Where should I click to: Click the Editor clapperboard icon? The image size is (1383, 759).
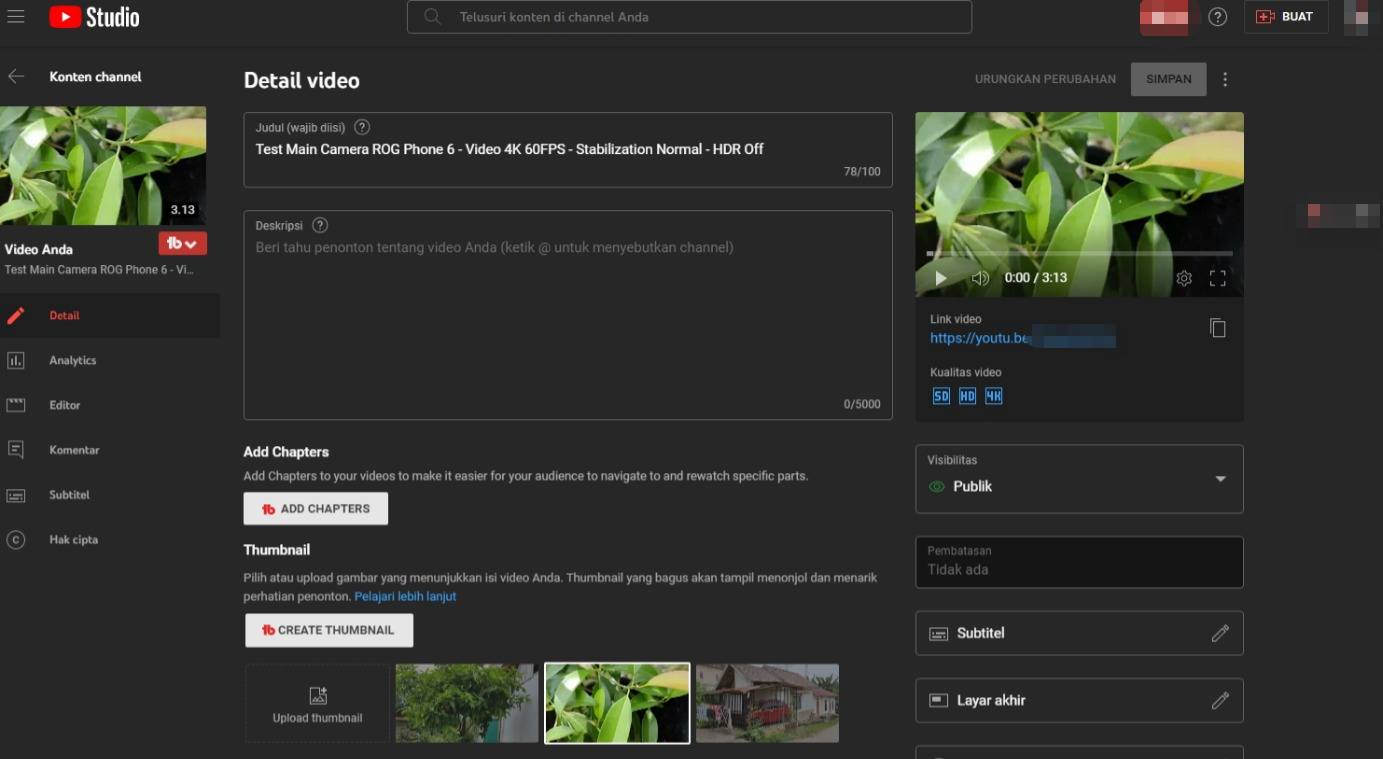tap(16, 405)
